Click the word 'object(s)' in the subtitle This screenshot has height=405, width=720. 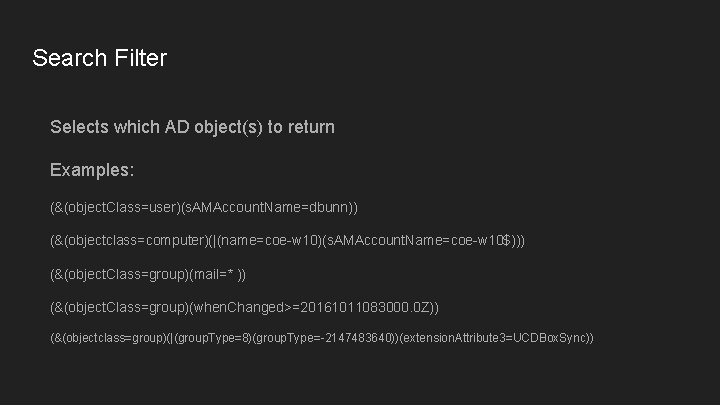[228, 127]
